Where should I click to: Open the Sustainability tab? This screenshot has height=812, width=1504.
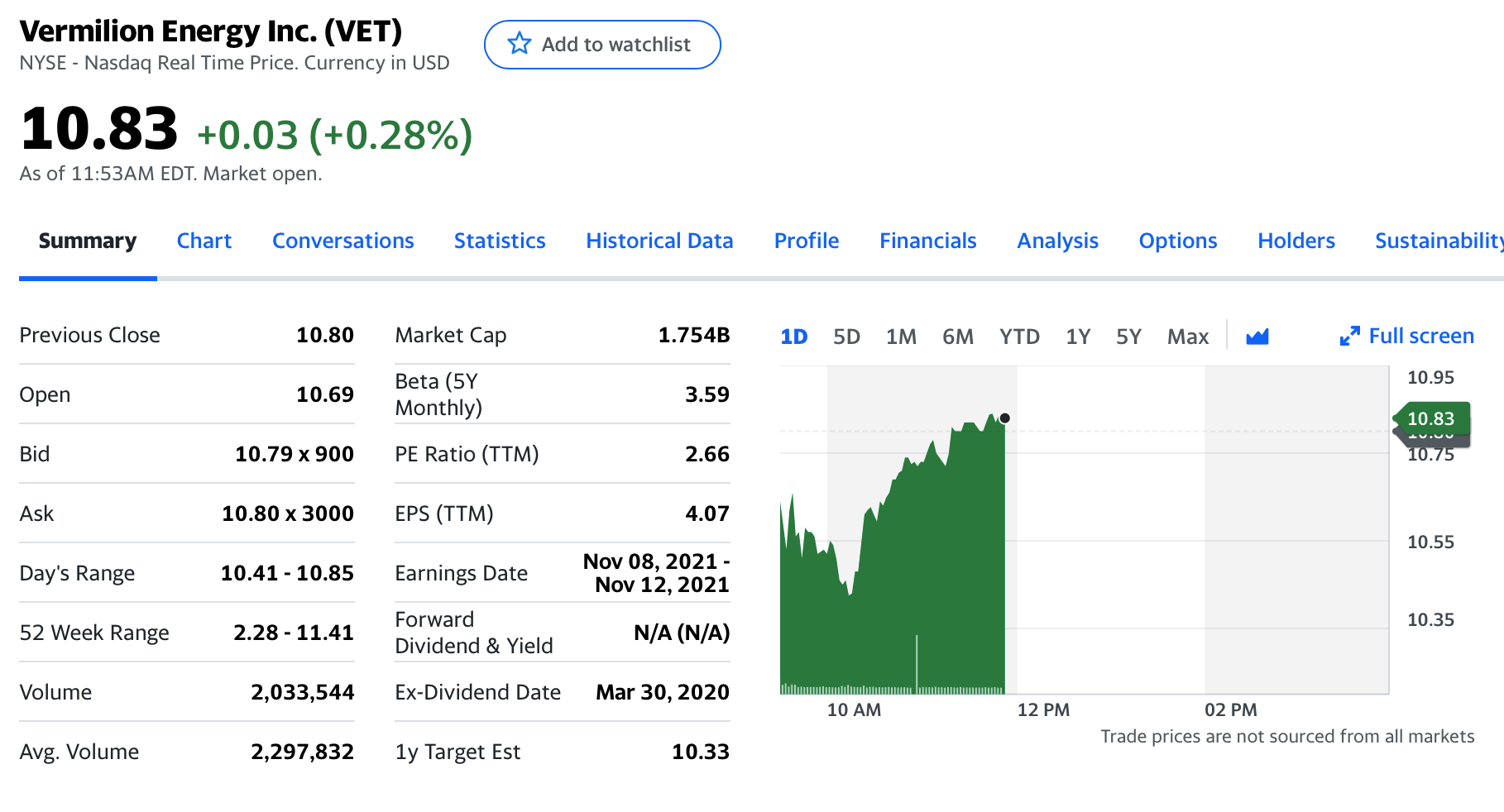point(1439,241)
